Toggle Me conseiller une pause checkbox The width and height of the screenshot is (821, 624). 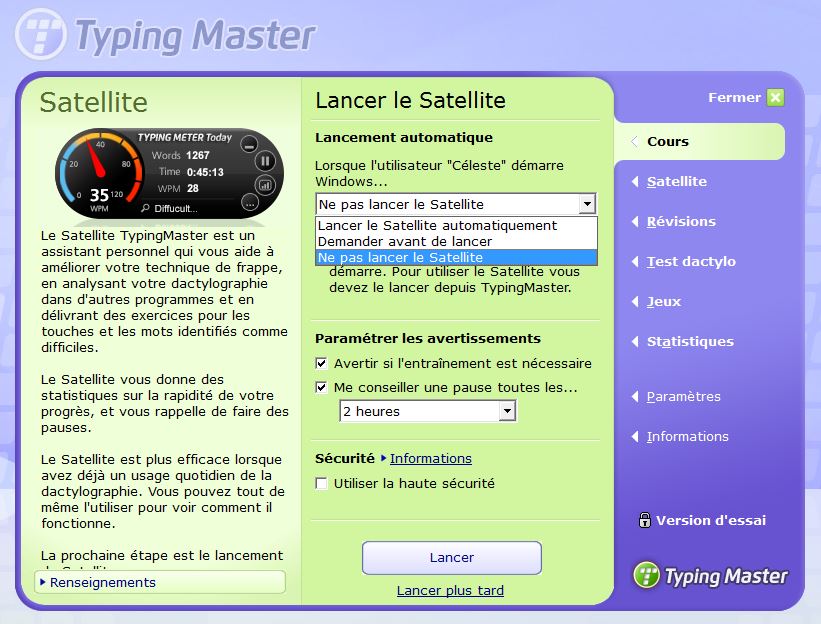tap(321, 387)
